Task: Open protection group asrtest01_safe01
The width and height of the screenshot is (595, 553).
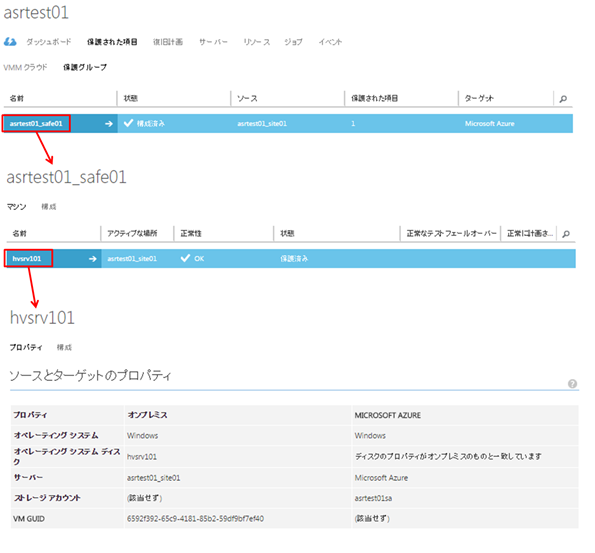Action: [36, 124]
